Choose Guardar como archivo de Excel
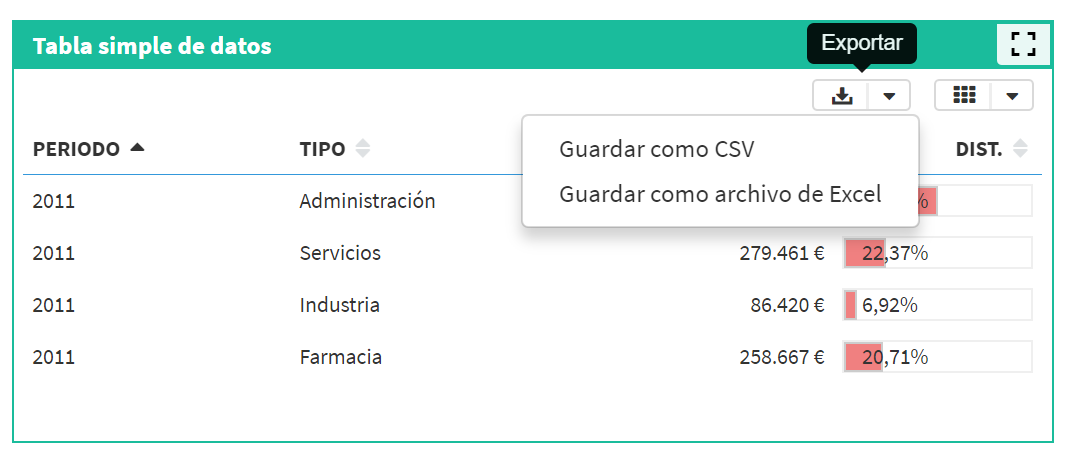The width and height of the screenshot is (1066, 459). (720, 194)
